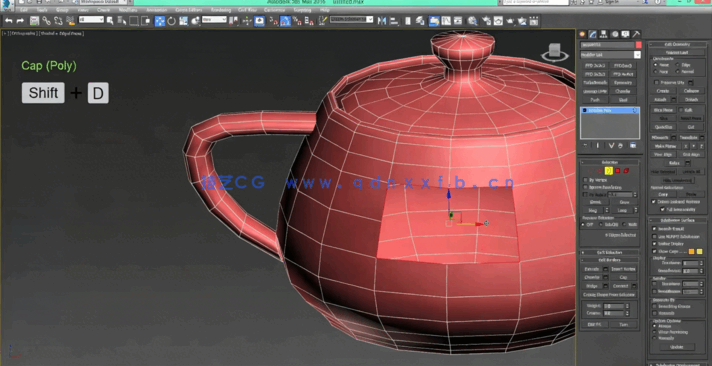Image resolution: width=712 pixels, height=366 pixels.
Task: Select the Select and Link tool
Action: [46, 21]
